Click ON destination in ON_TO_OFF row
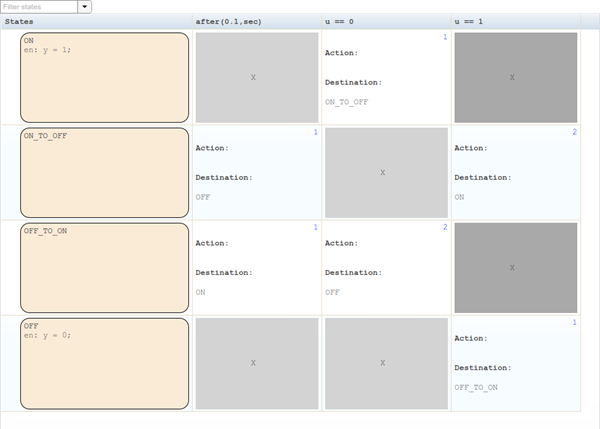Screen dimensions: 600x429 click(459, 197)
